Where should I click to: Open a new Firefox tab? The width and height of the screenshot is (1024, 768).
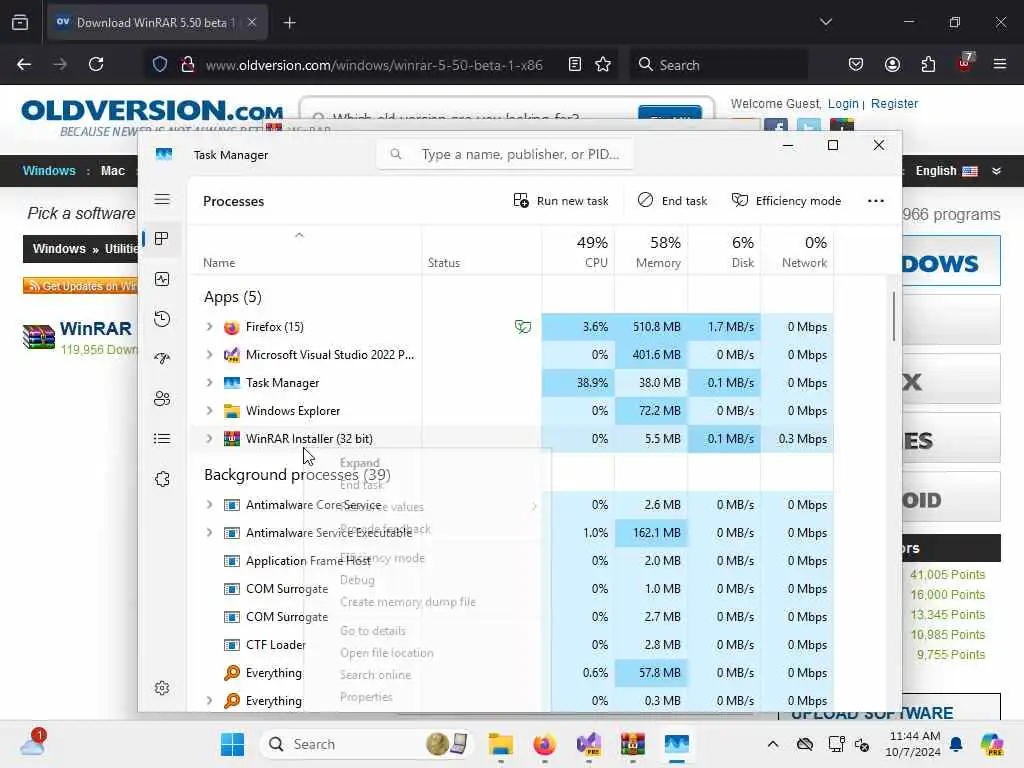pyautogui.click(x=289, y=23)
